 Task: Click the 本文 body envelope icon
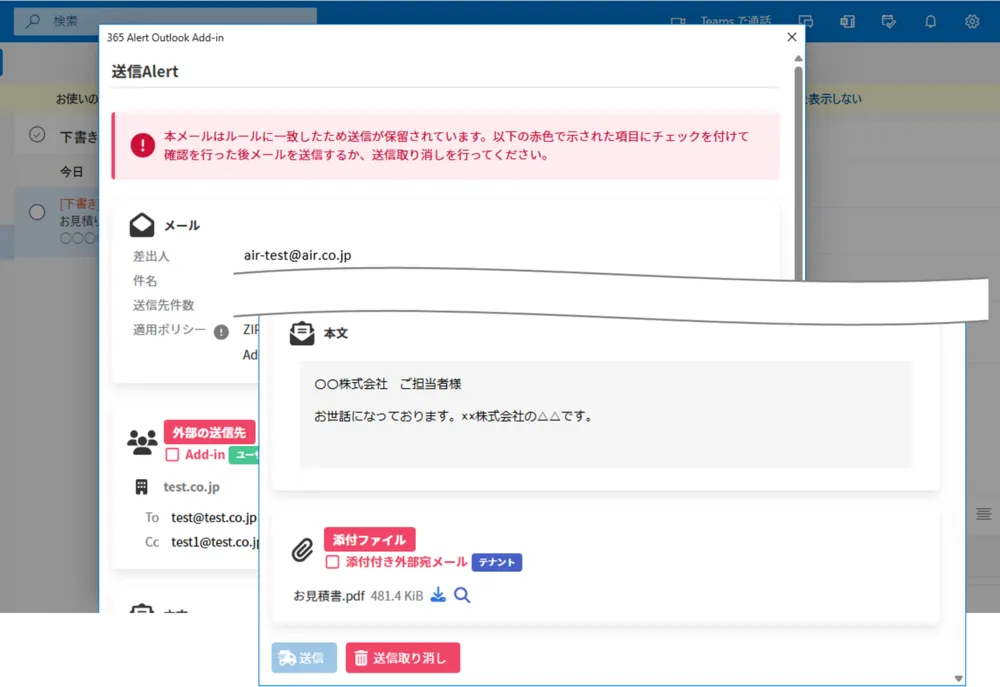(302, 333)
